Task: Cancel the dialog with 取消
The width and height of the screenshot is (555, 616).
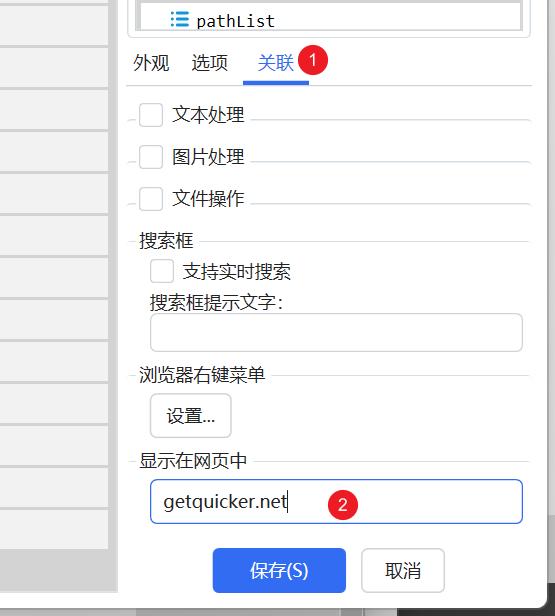Action: (x=403, y=570)
